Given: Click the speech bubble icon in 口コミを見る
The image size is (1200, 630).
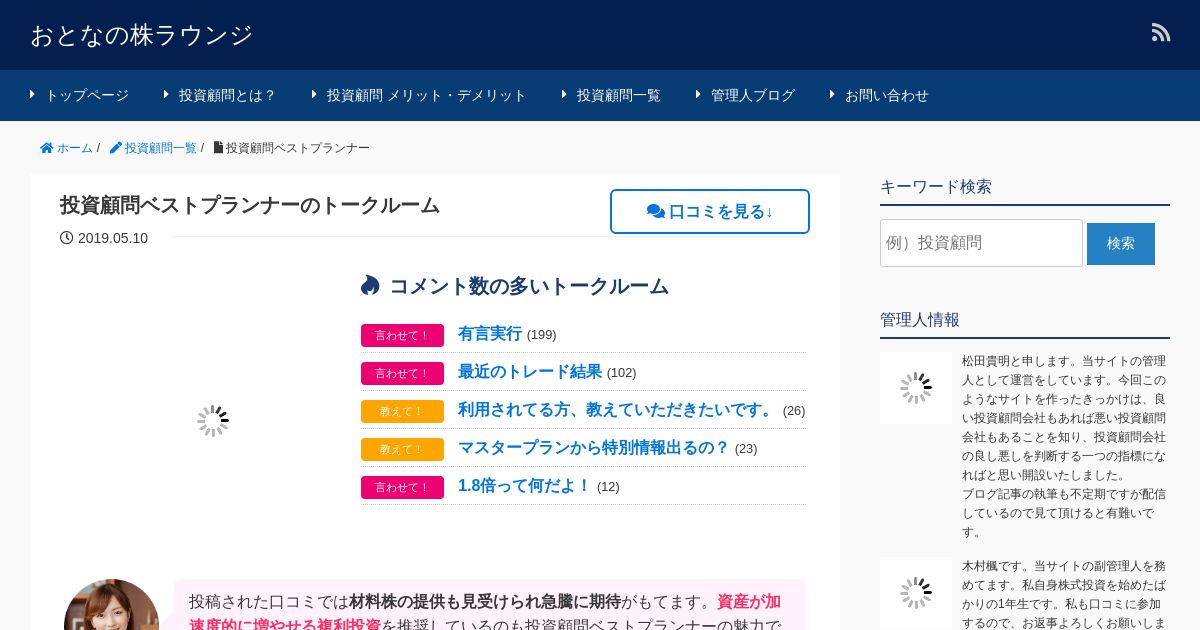Looking at the screenshot, I should click(x=656, y=212).
